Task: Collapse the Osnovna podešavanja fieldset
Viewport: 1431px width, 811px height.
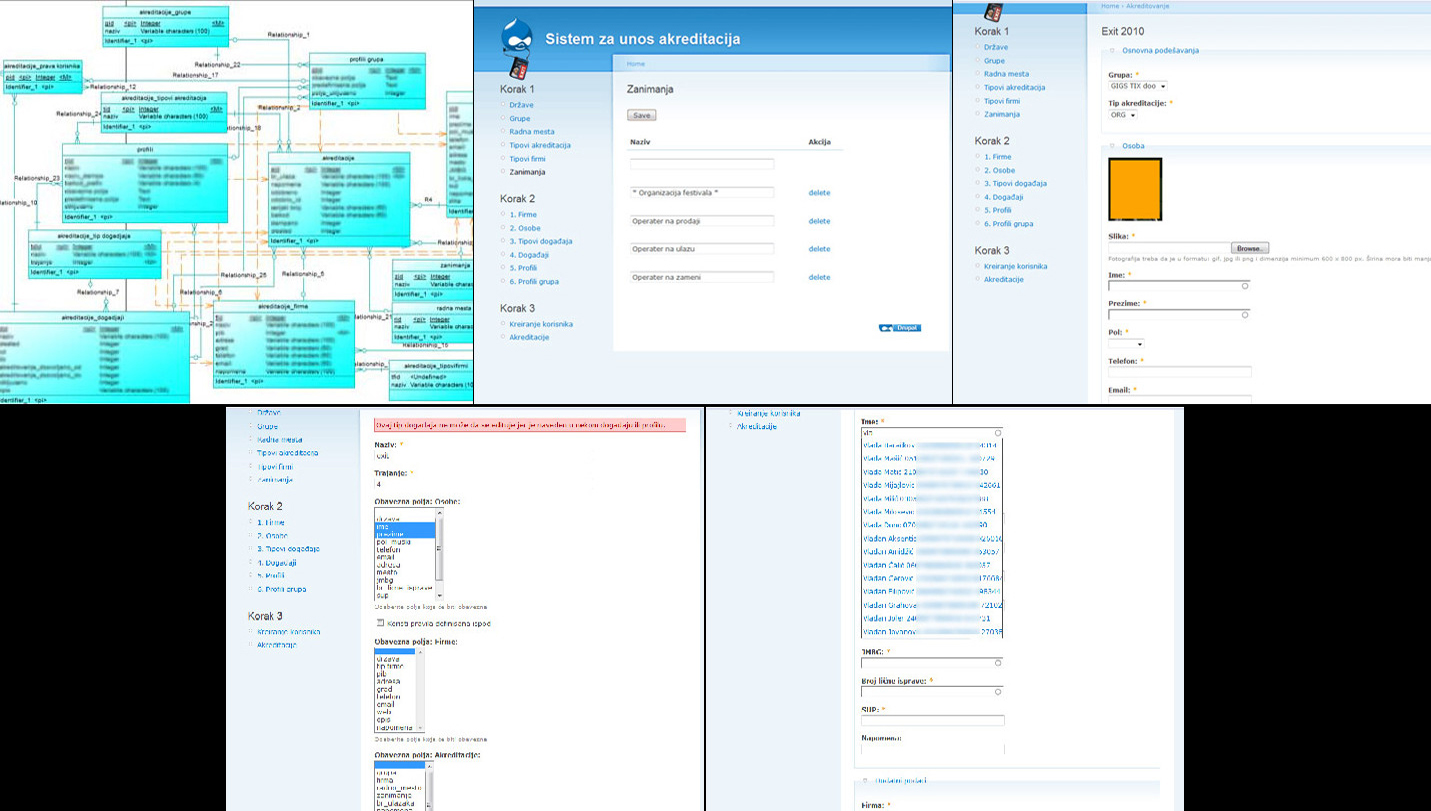Action: click(x=1109, y=50)
